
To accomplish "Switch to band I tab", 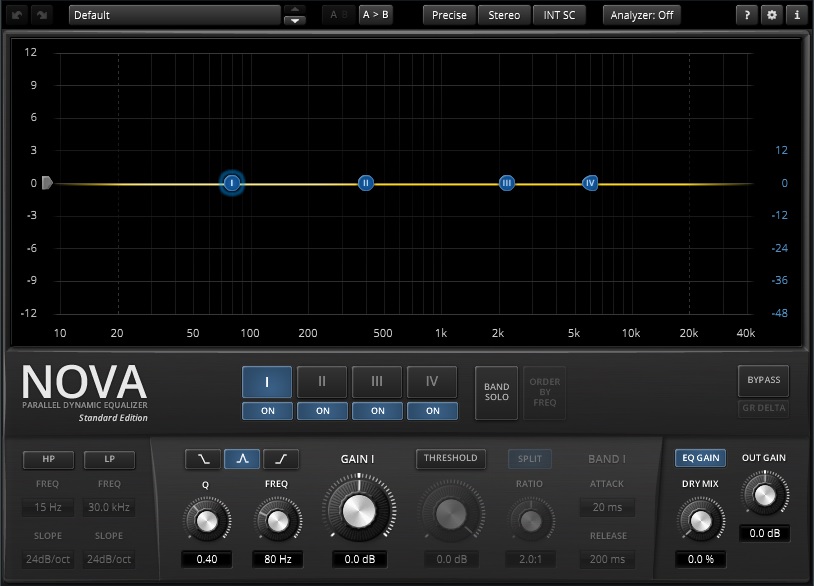I will point(267,382).
